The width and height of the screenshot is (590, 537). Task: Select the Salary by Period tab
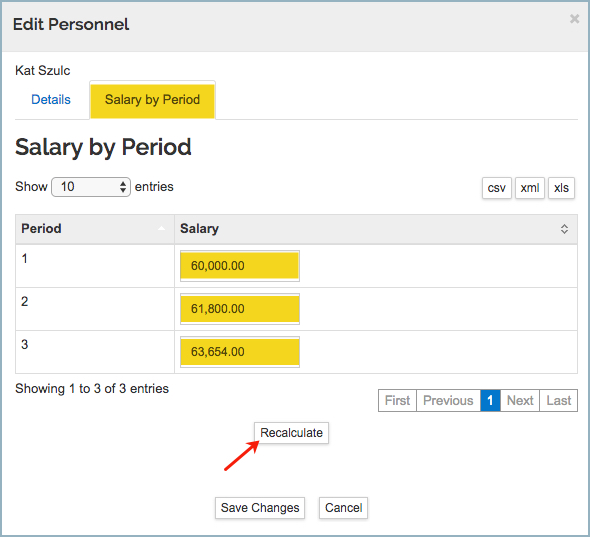tap(152, 100)
